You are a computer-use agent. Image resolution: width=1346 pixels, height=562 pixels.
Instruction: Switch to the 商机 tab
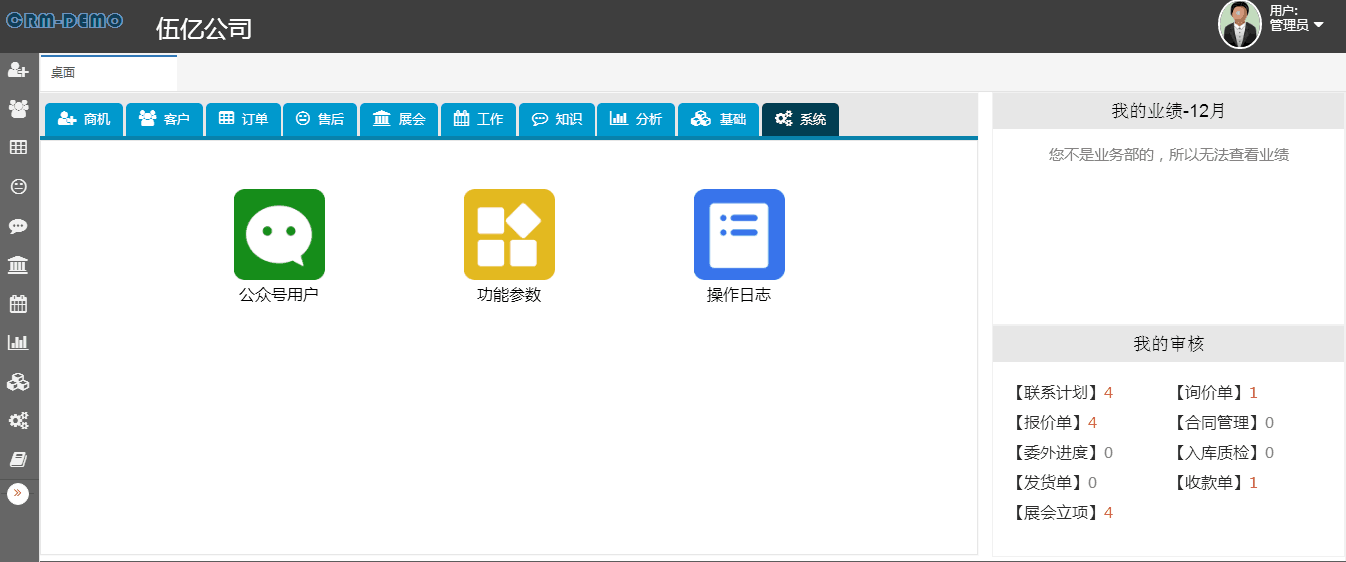[x=84, y=119]
